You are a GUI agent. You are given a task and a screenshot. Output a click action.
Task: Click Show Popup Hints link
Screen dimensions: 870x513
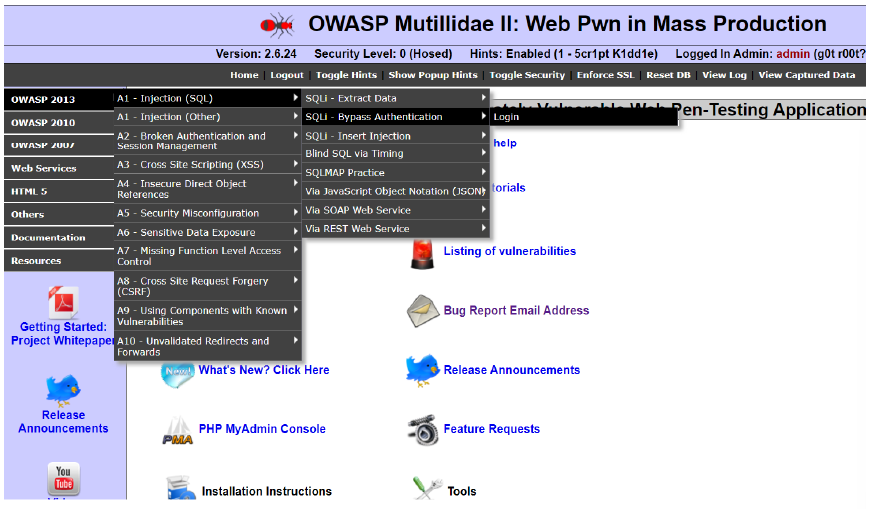point(433,75)
